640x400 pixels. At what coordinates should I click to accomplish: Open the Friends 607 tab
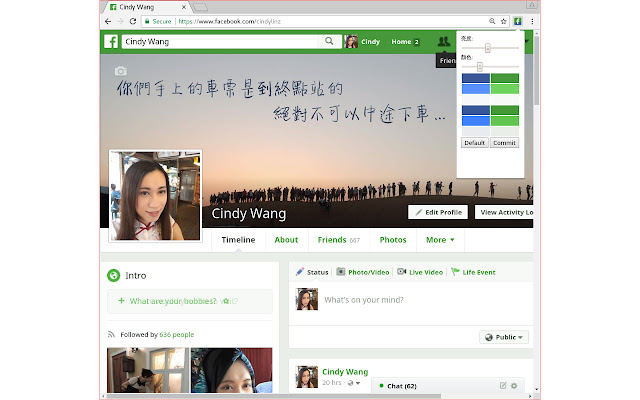(x=339, y=240)
